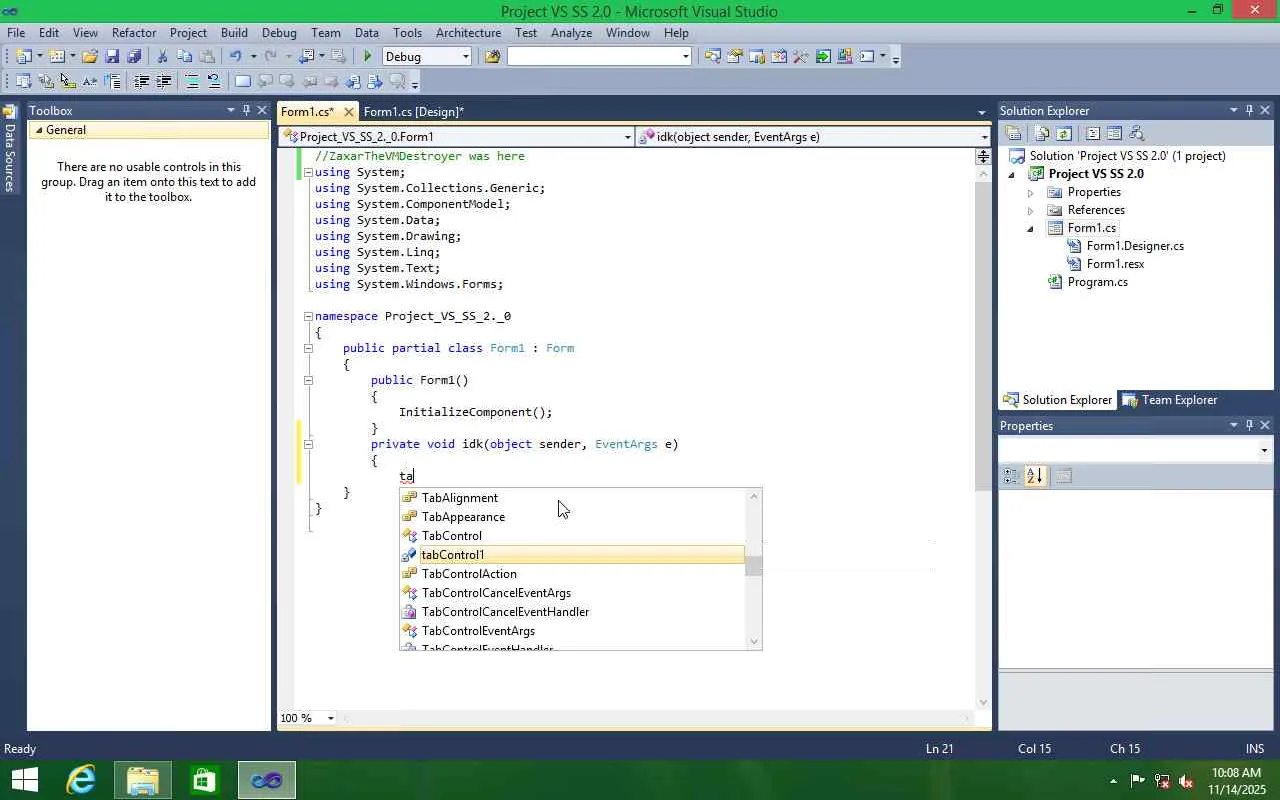Open the Windows Store taskbar icon

(x=204, y=780)
